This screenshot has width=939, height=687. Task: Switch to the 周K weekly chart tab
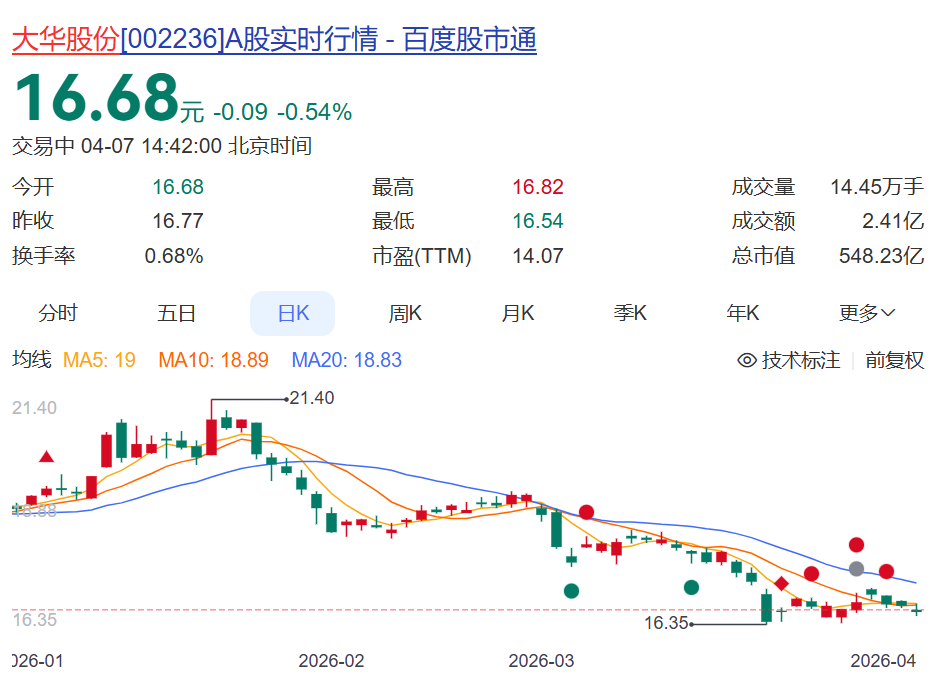tap(403, 313)
